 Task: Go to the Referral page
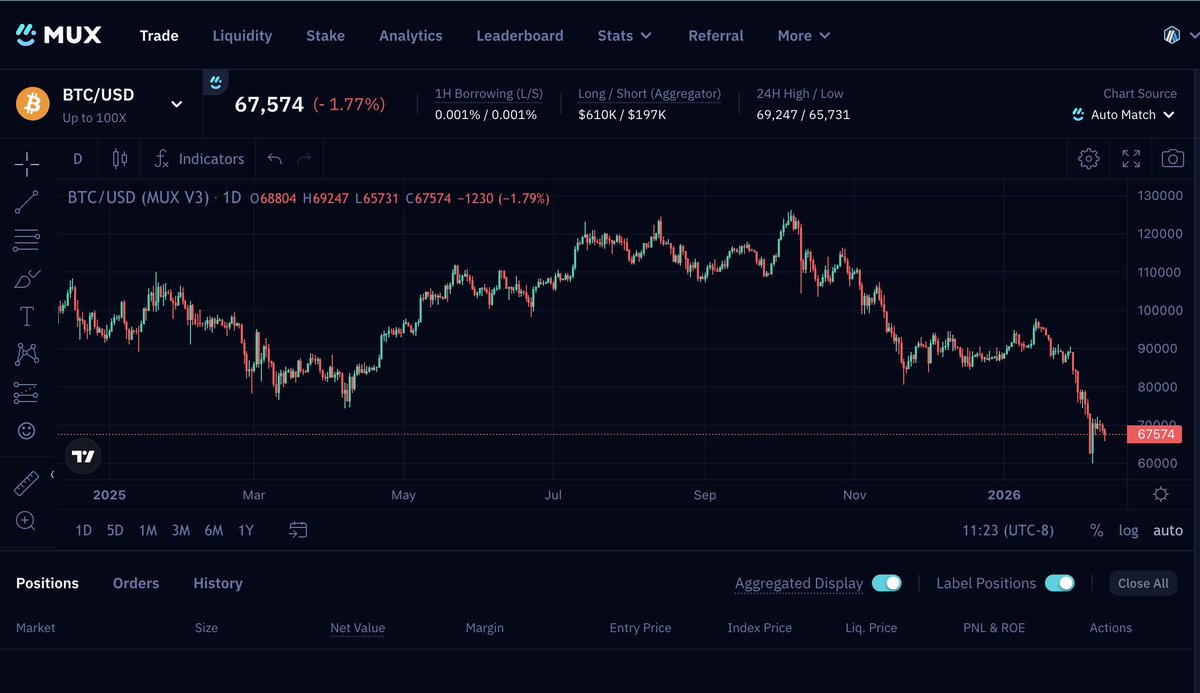[x=716, y=35]
